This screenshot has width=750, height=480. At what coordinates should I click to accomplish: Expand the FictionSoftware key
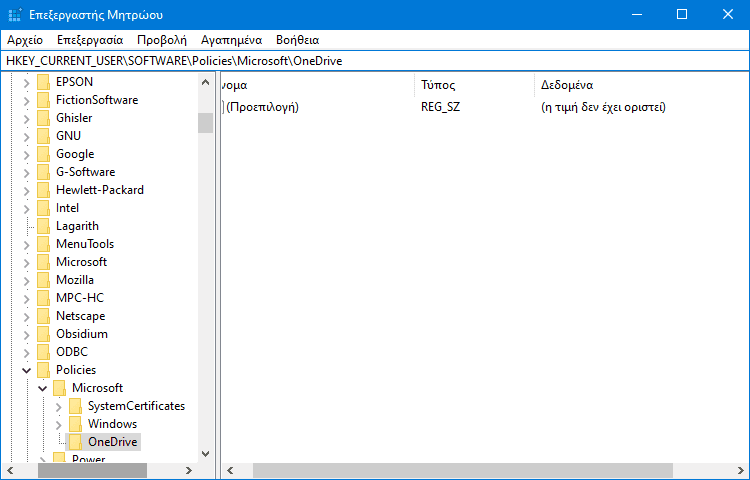pos(27,101)
